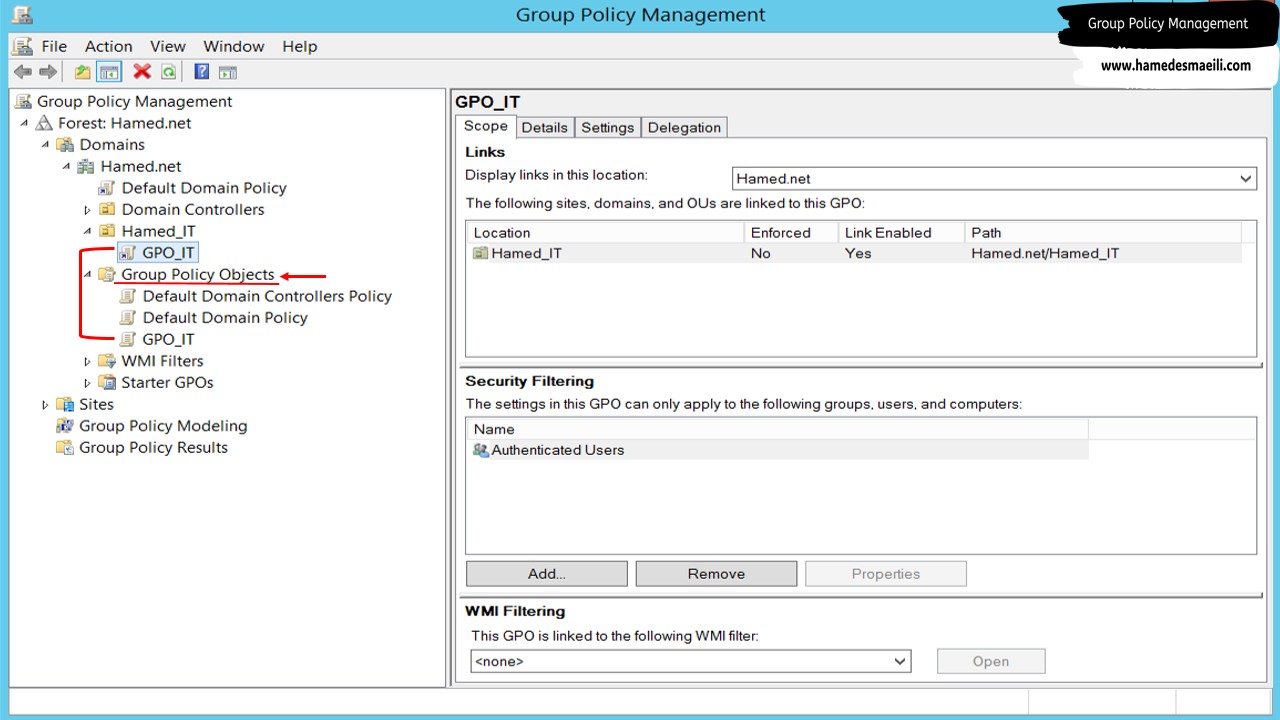The image size is (1280, 720).
Task: Click the Open button beside WMI filter
Action: [x=991, y=661]
